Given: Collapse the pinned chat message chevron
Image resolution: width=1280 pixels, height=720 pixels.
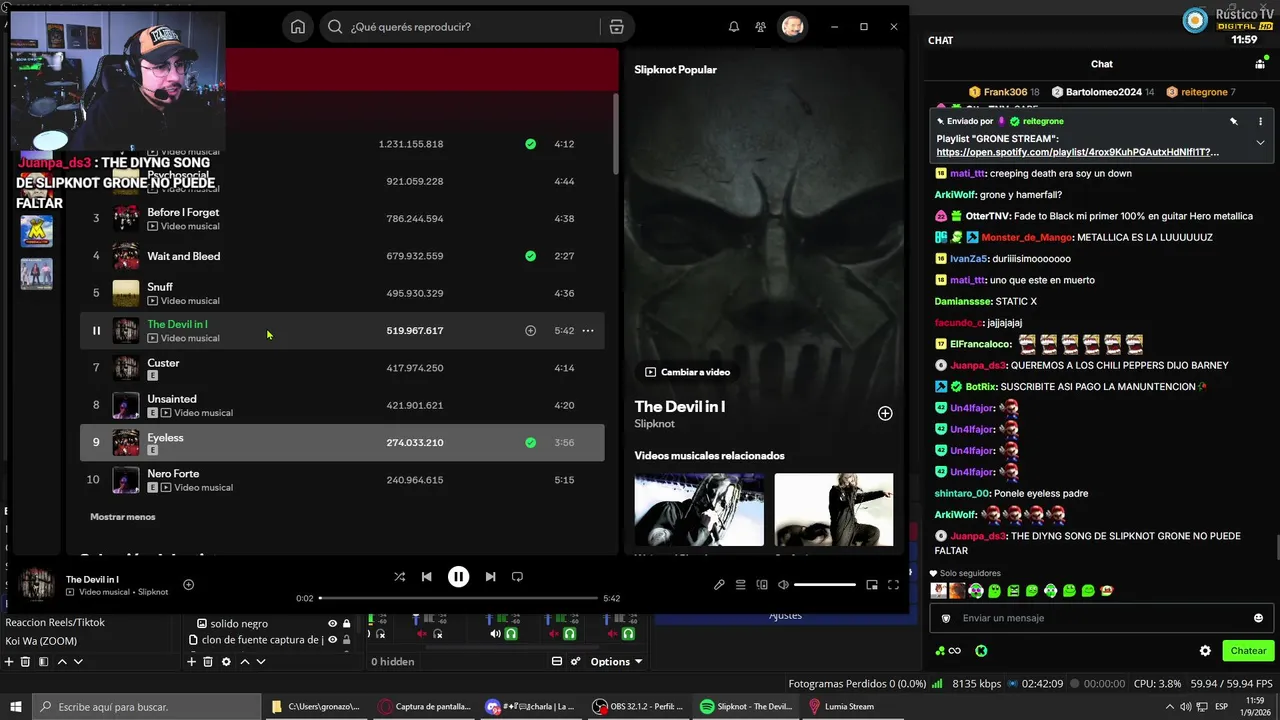Looking at the screenshot, I should pyautogui.click(x=1260, y=143).
